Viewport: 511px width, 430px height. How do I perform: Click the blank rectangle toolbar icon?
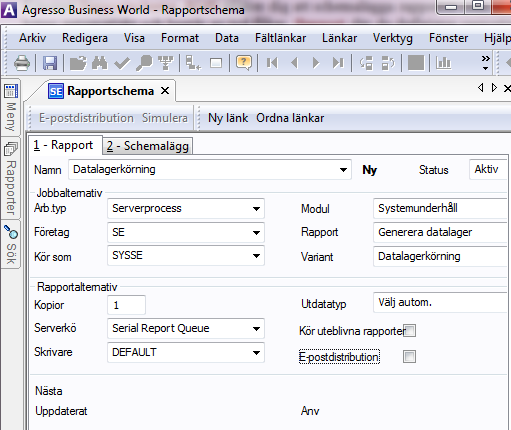[x=216, y=63]
